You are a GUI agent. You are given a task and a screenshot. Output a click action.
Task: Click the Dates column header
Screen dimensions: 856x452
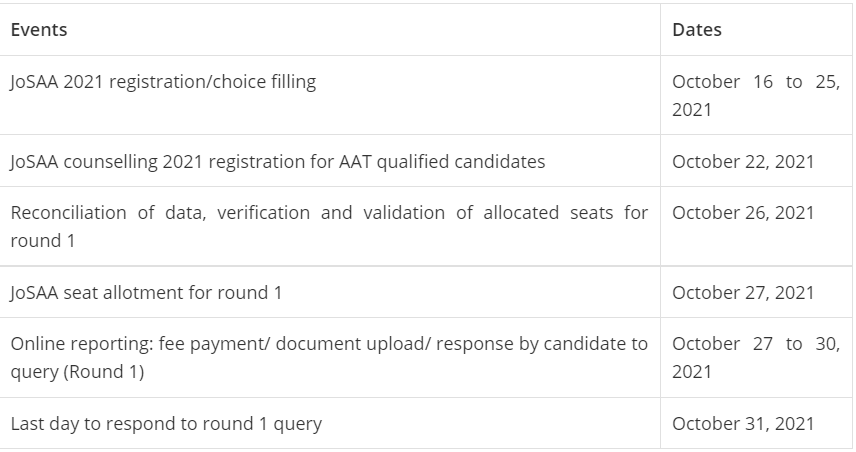click(697, 30)
